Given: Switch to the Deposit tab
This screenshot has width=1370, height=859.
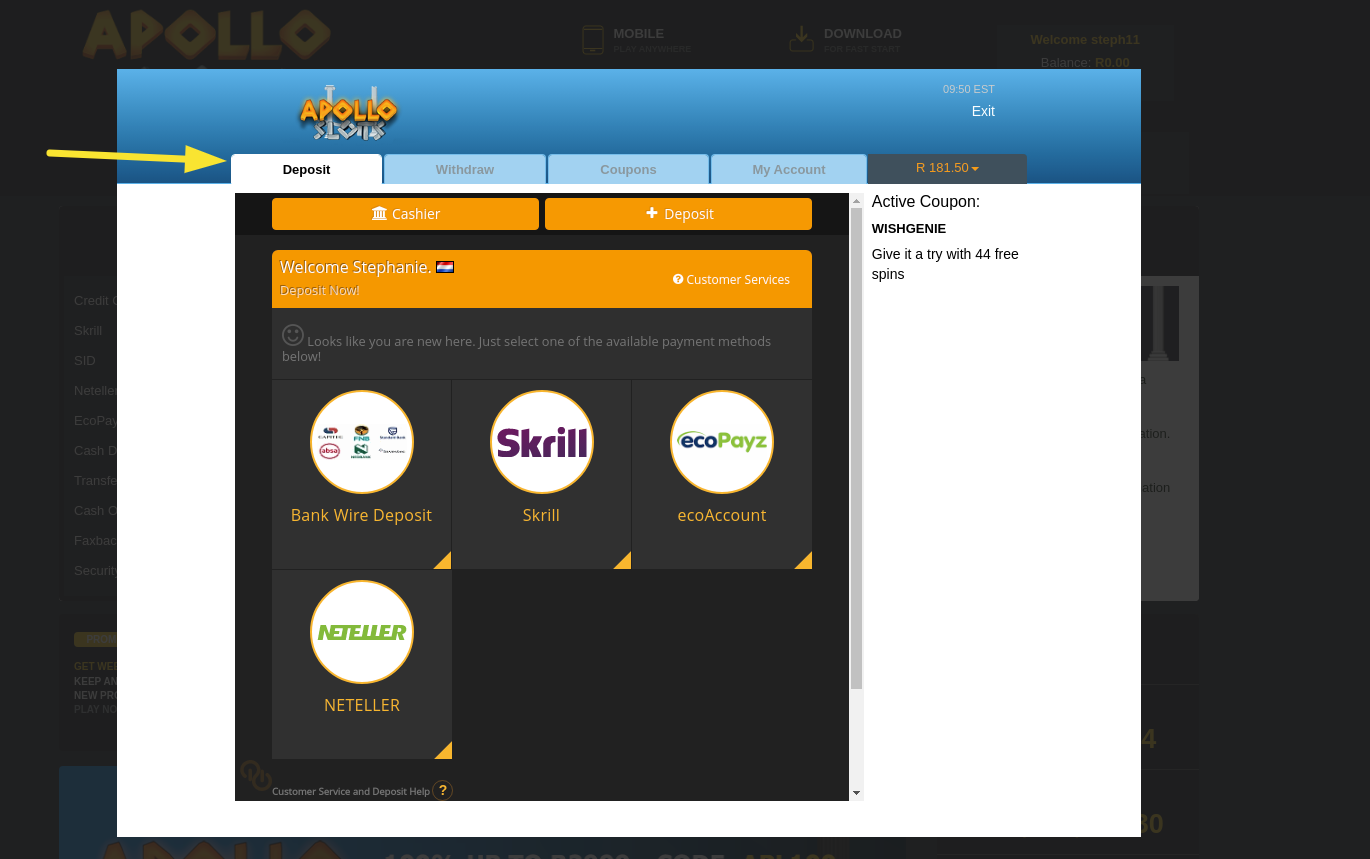Looking at the screenshot, I should [x=306, y=169].
